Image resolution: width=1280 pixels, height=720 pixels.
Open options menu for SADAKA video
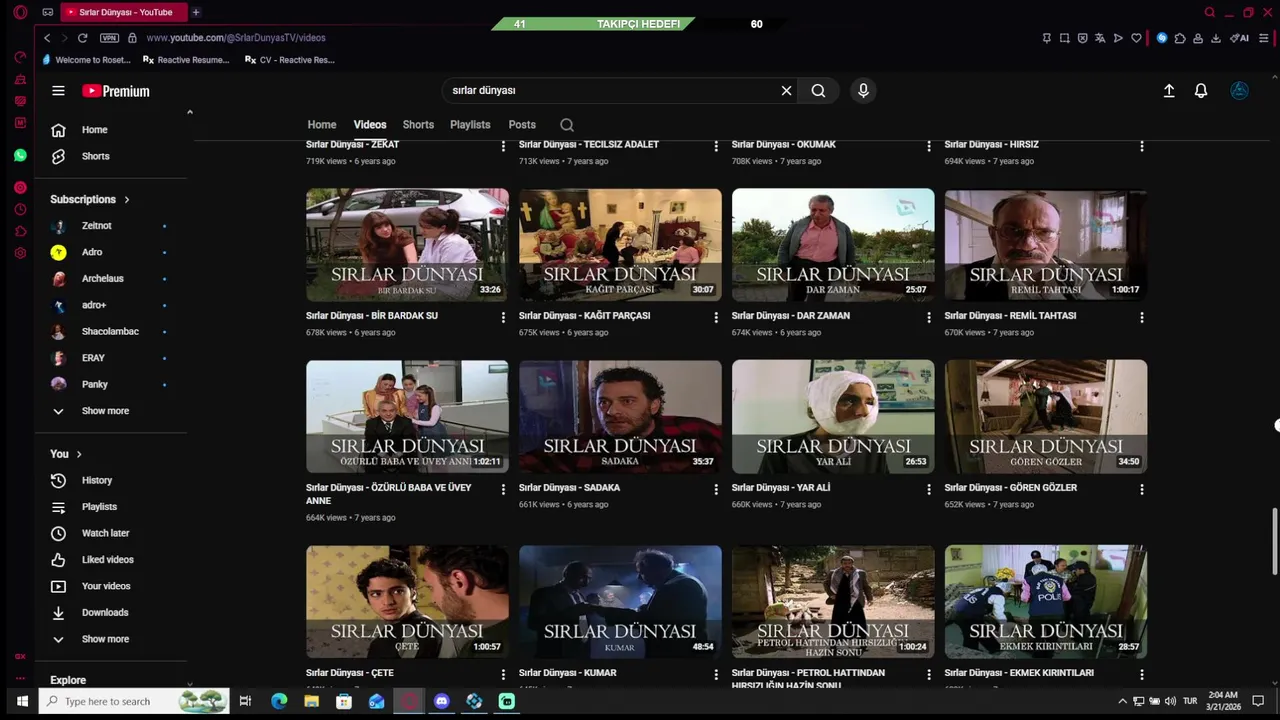[x=716, y=489]
